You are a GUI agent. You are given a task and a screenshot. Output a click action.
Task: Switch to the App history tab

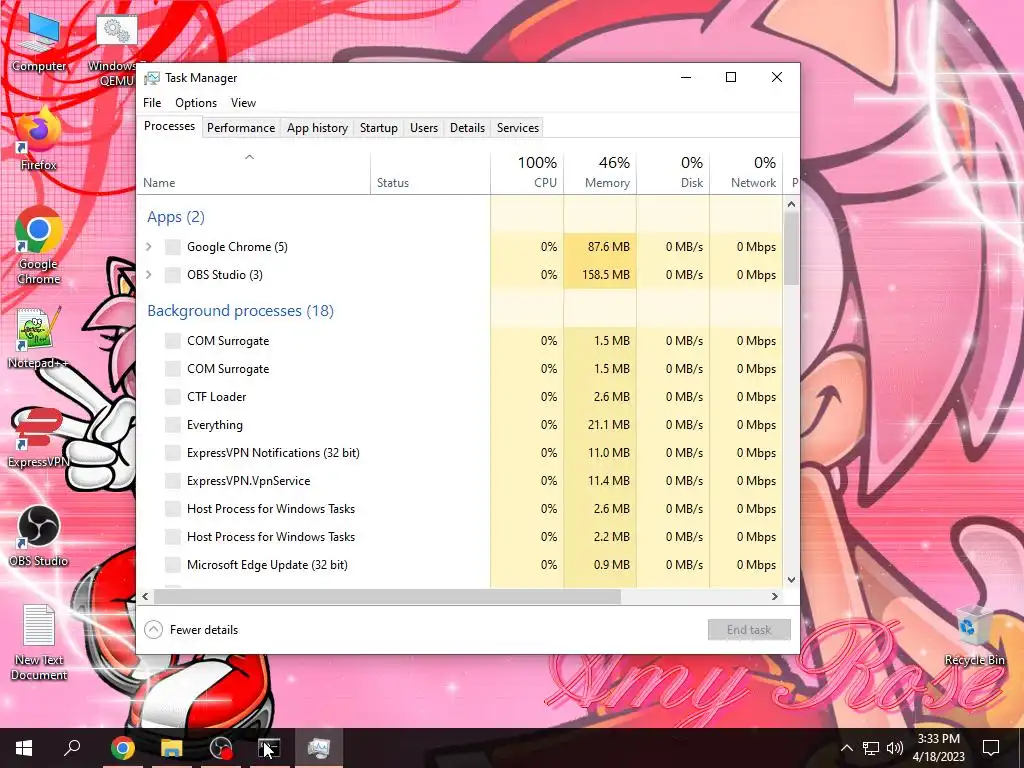(x=317, y=128)
